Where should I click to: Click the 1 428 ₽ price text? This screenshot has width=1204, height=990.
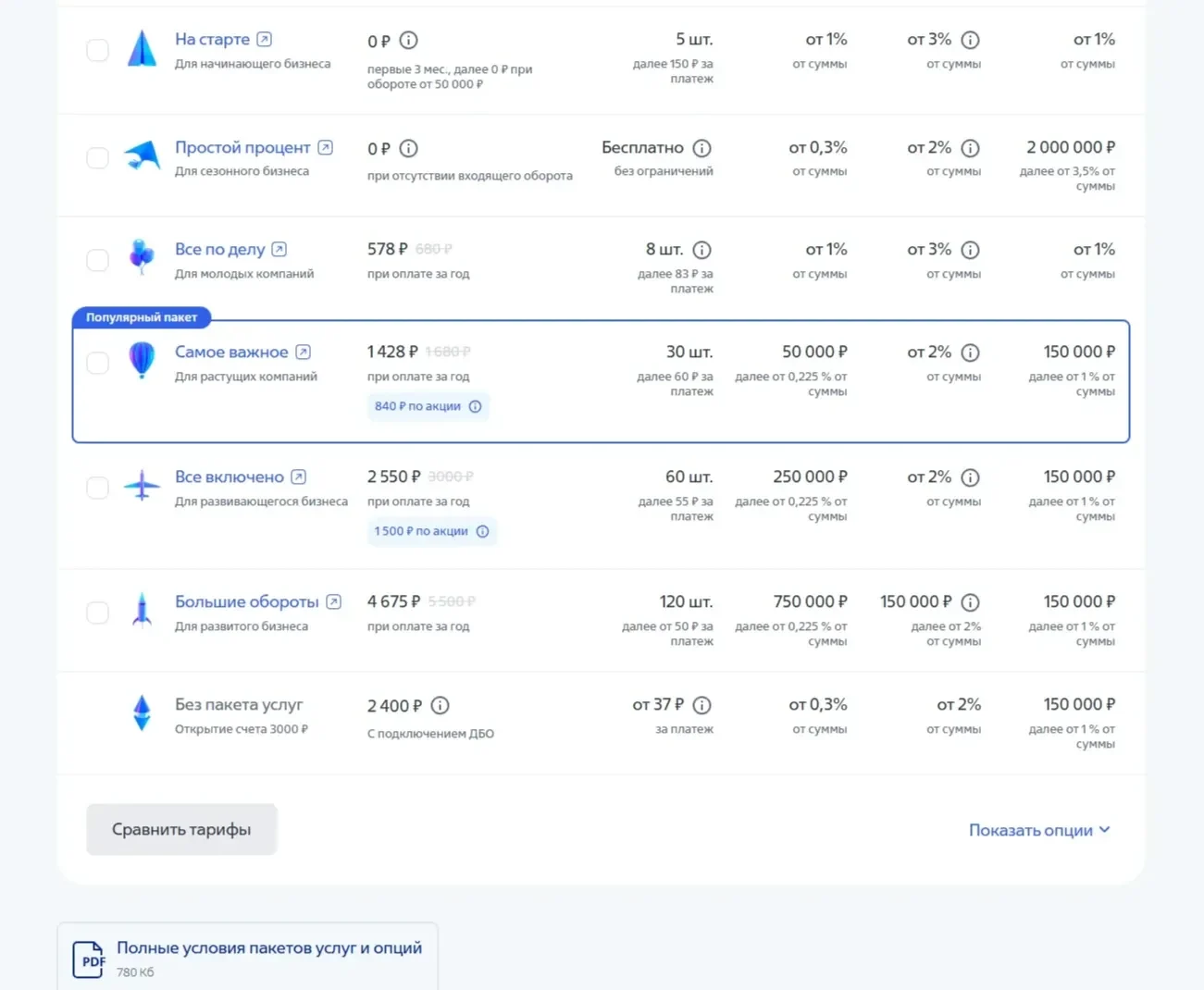(x=392, y=352)
